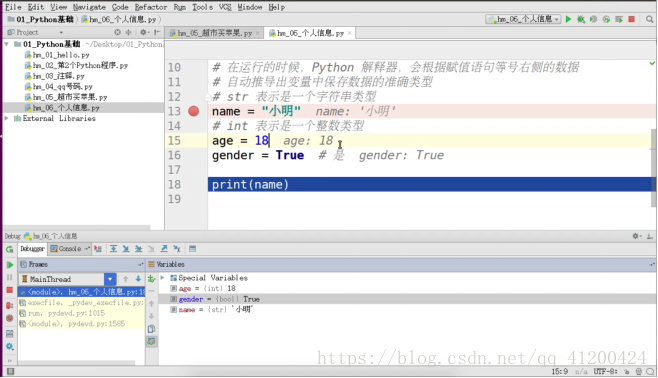658x378 pixels.
Task: Open debugger settings gear in the debug sidebar
Action: tap(10, 347)
